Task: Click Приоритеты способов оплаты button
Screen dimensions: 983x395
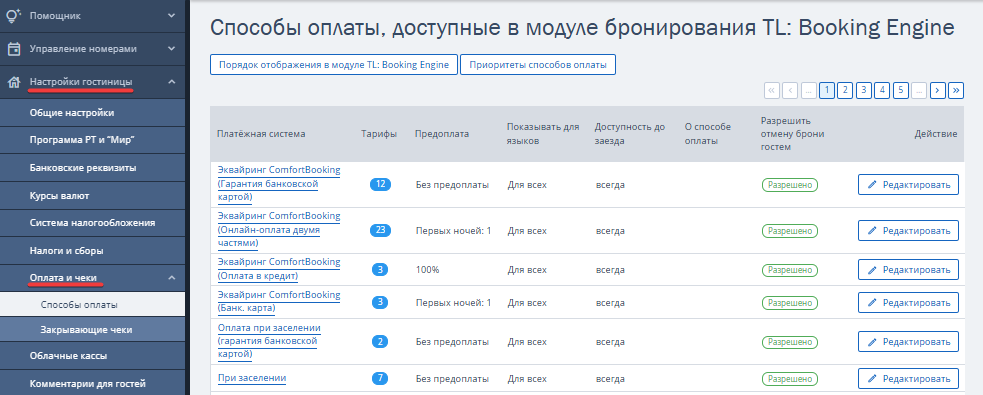Action: click(538, 65)
